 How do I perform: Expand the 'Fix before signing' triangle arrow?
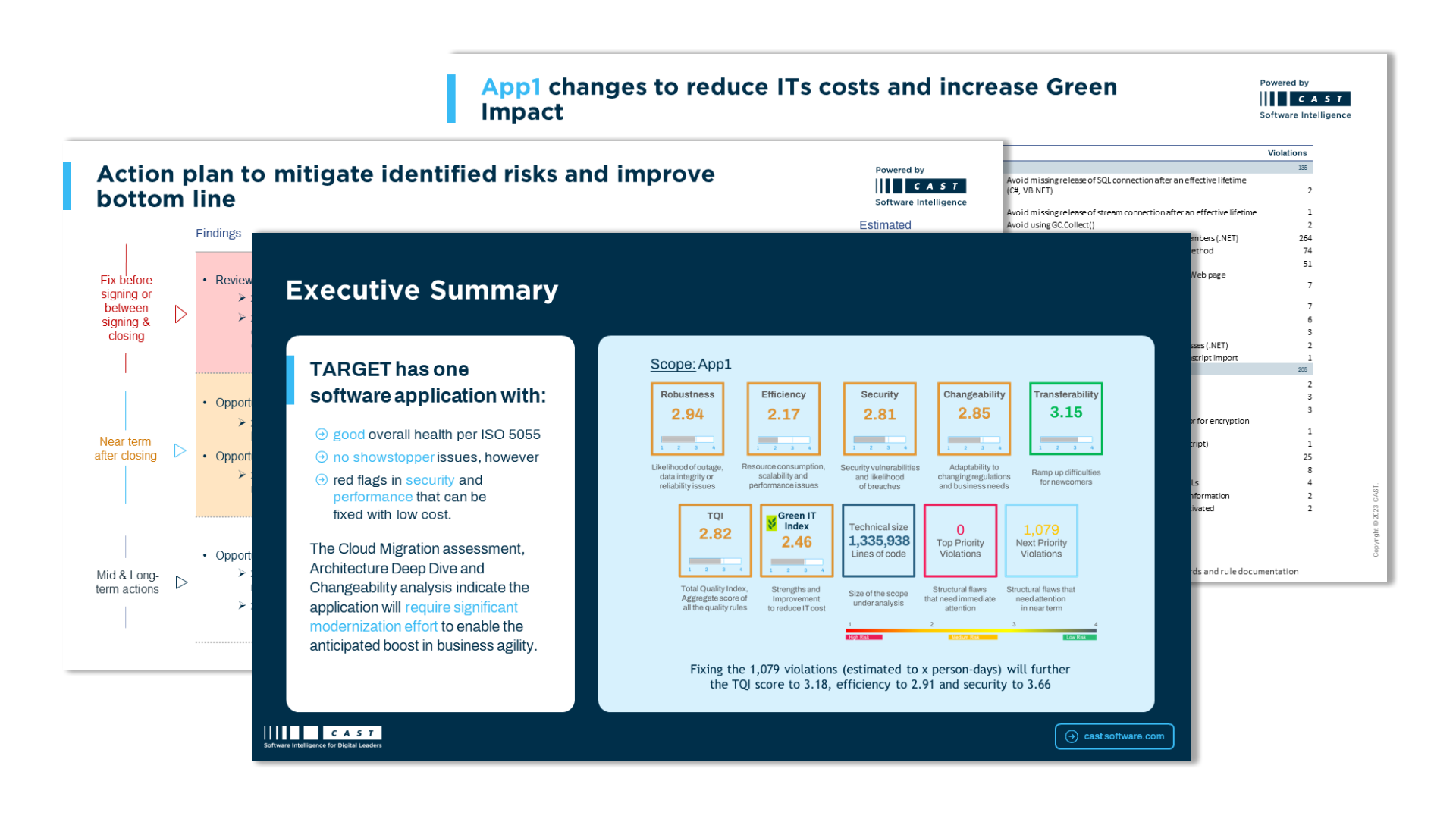click(180, 314)
